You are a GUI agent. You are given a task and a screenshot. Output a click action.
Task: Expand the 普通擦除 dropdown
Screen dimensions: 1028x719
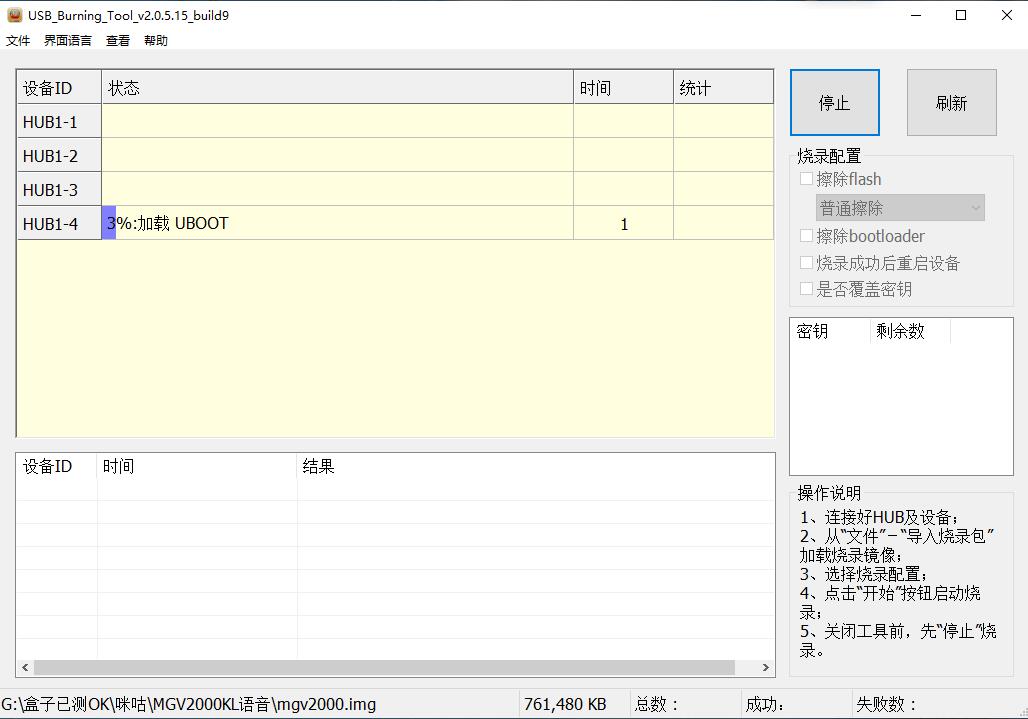point(900,208)
